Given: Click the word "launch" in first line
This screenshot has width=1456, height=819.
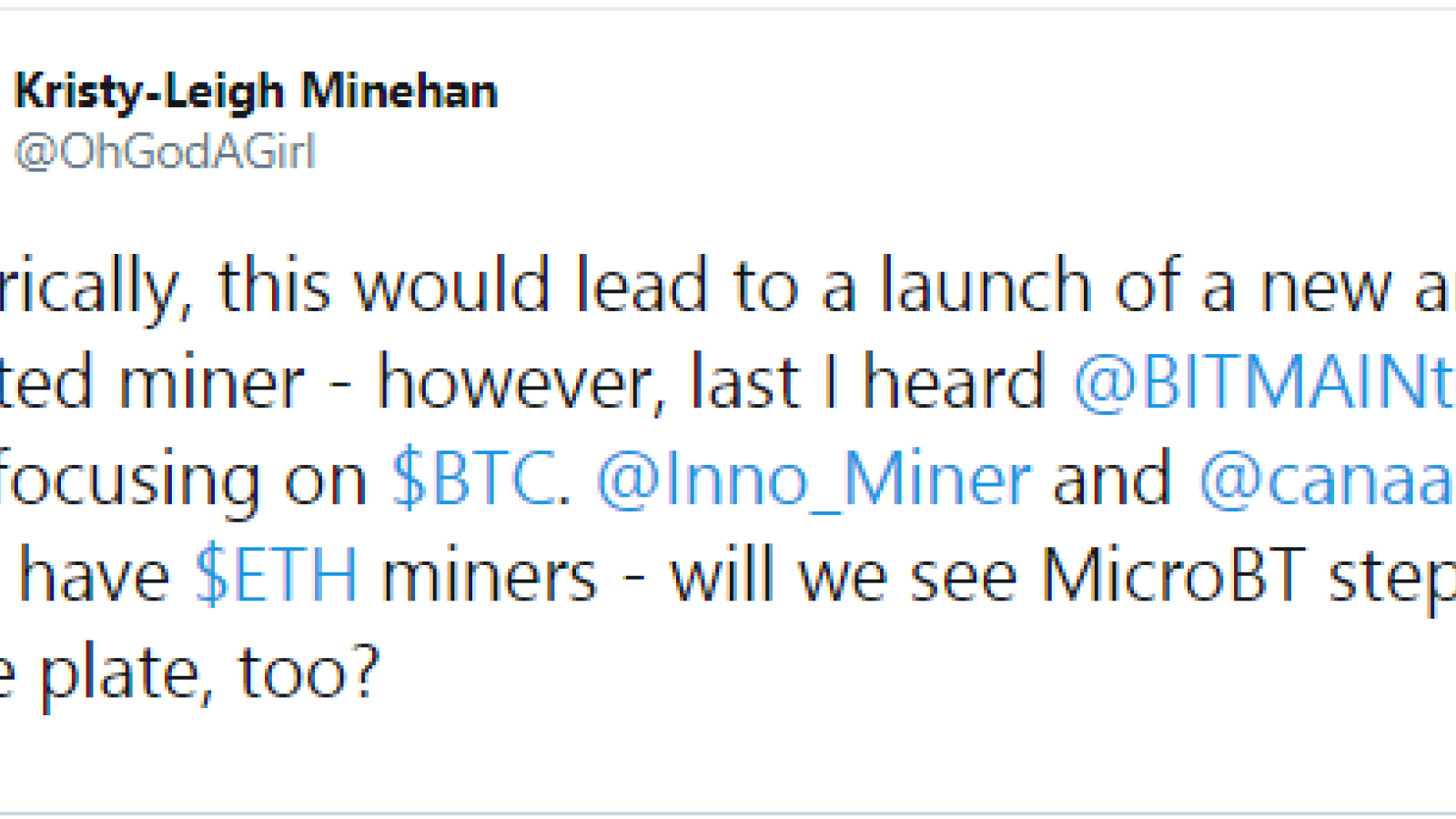Looking at the screenshot, I should click(985, 287).
